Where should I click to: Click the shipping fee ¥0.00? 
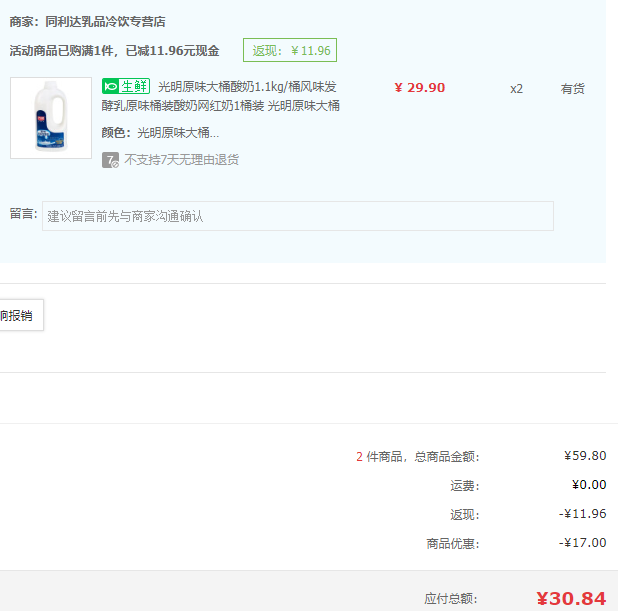coord(589,484)
